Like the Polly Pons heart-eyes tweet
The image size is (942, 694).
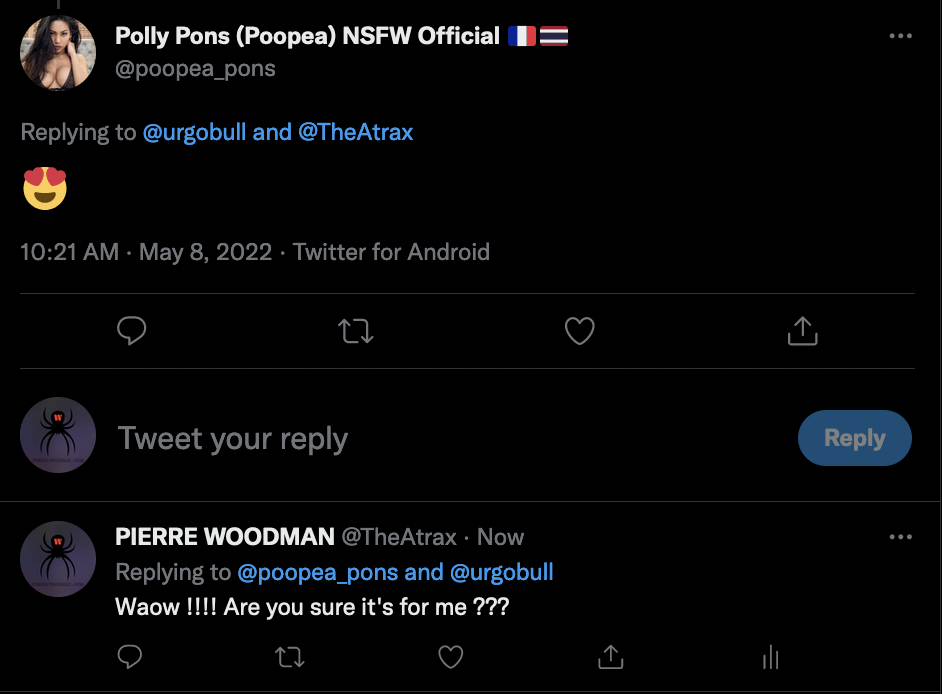click(580, 331)
